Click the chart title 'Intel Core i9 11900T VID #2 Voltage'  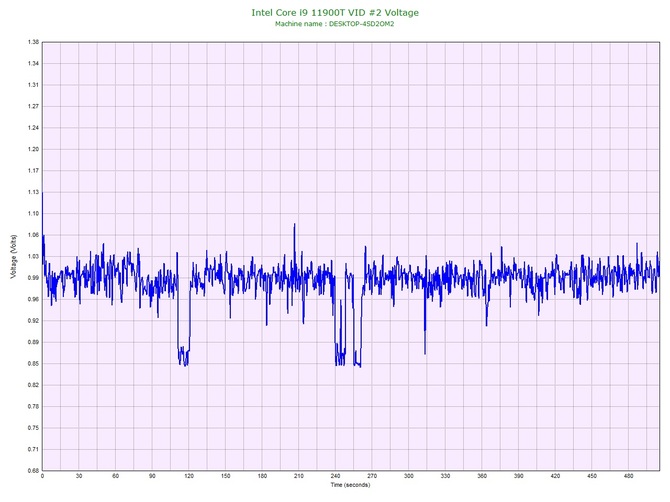(335, 13)
